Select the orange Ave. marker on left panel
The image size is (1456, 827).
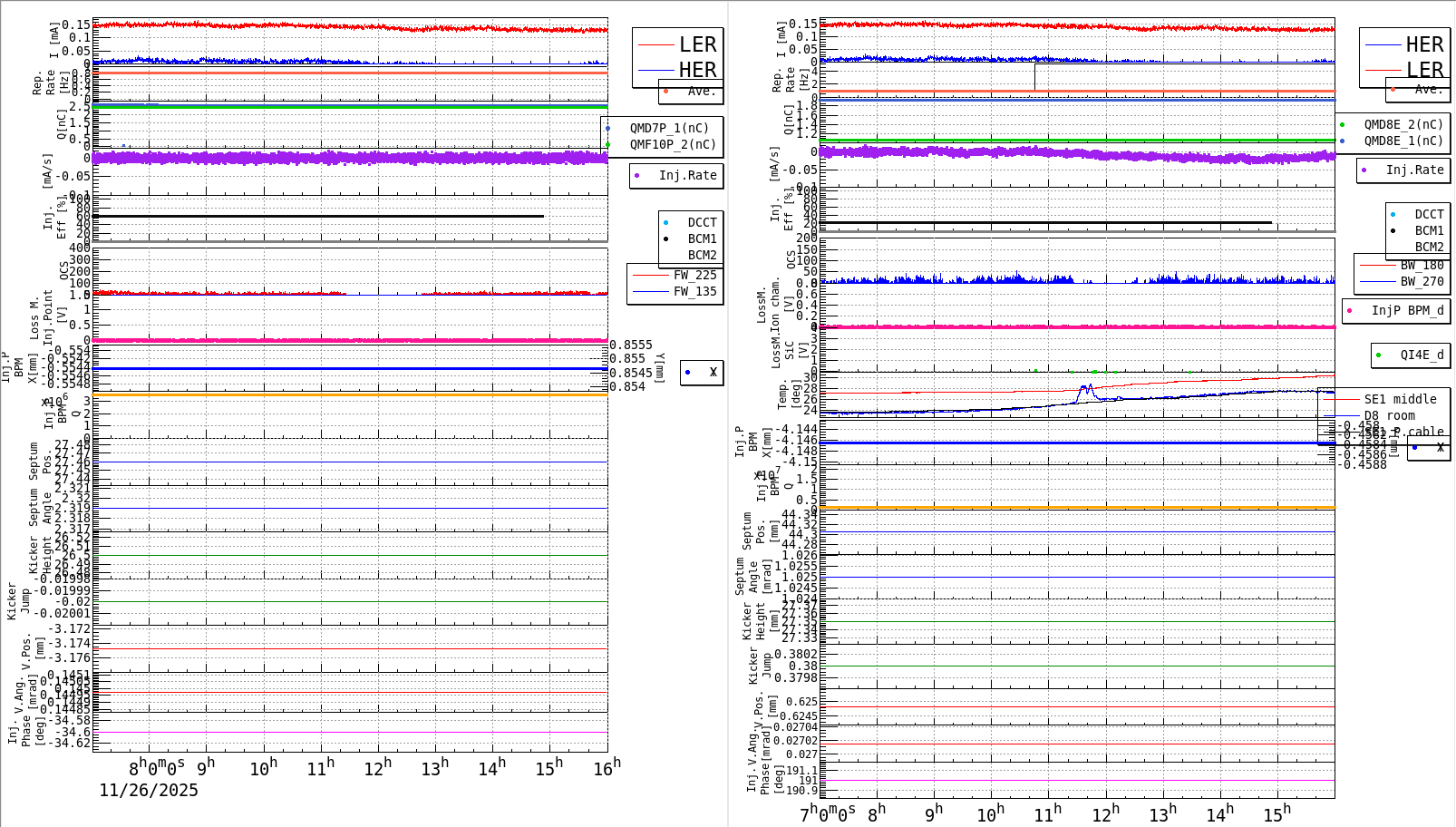(664, 92)
